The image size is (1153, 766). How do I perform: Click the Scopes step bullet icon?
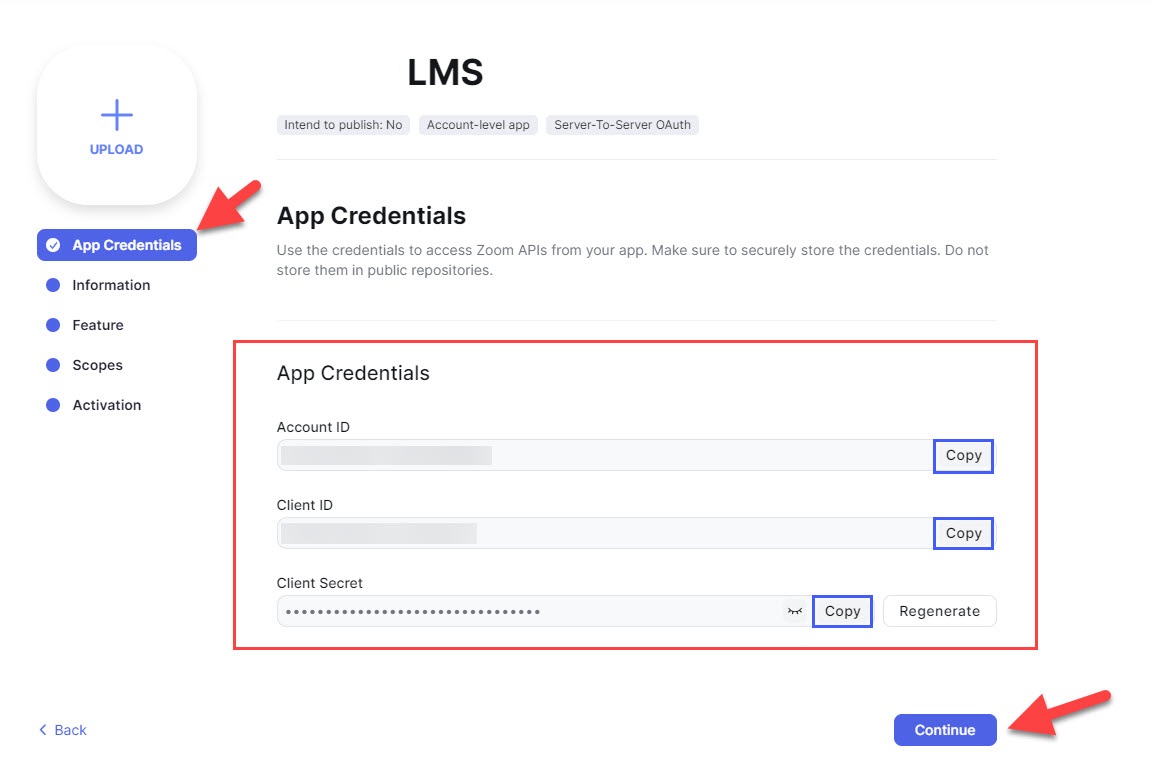pyautogui.click(x=53, y=365)
